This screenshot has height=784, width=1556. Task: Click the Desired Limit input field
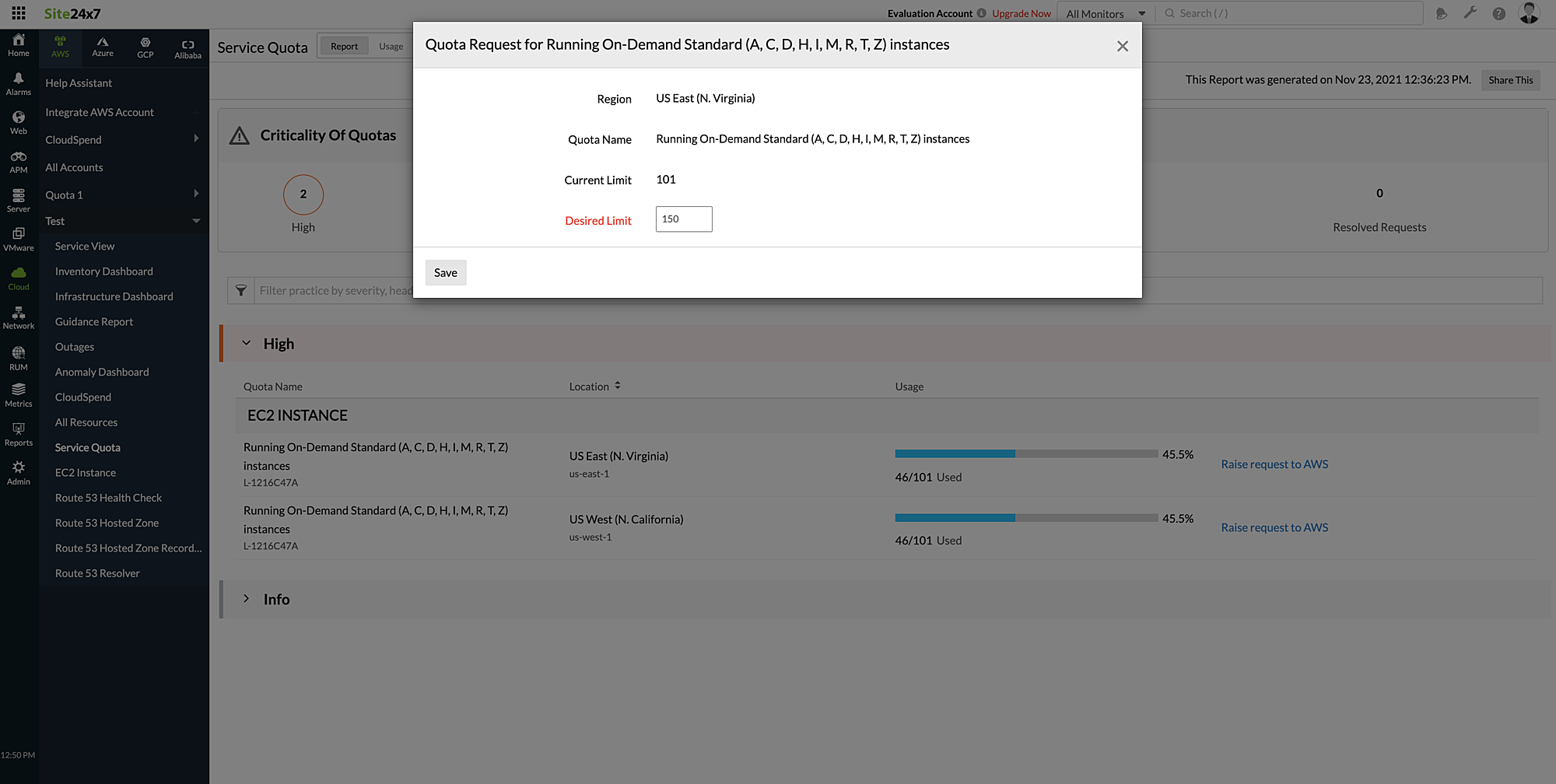tap(684, 219)
